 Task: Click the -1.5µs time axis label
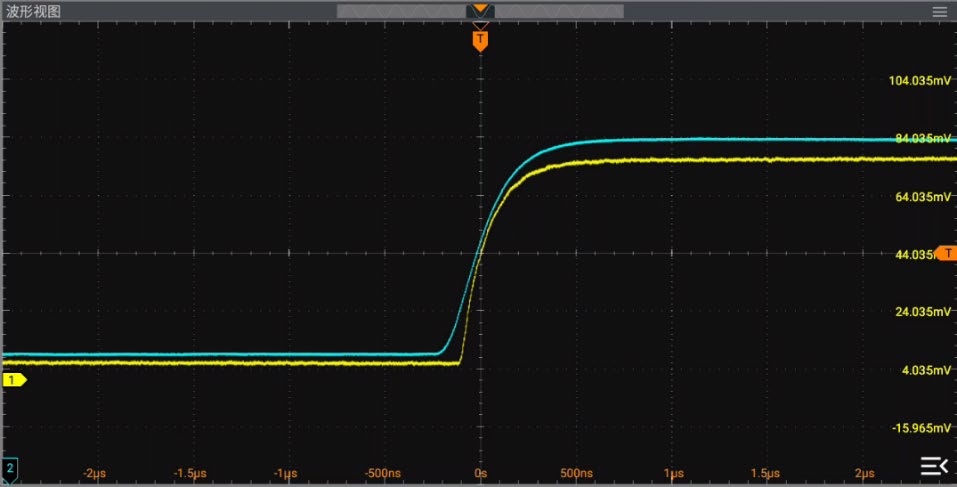190,473
